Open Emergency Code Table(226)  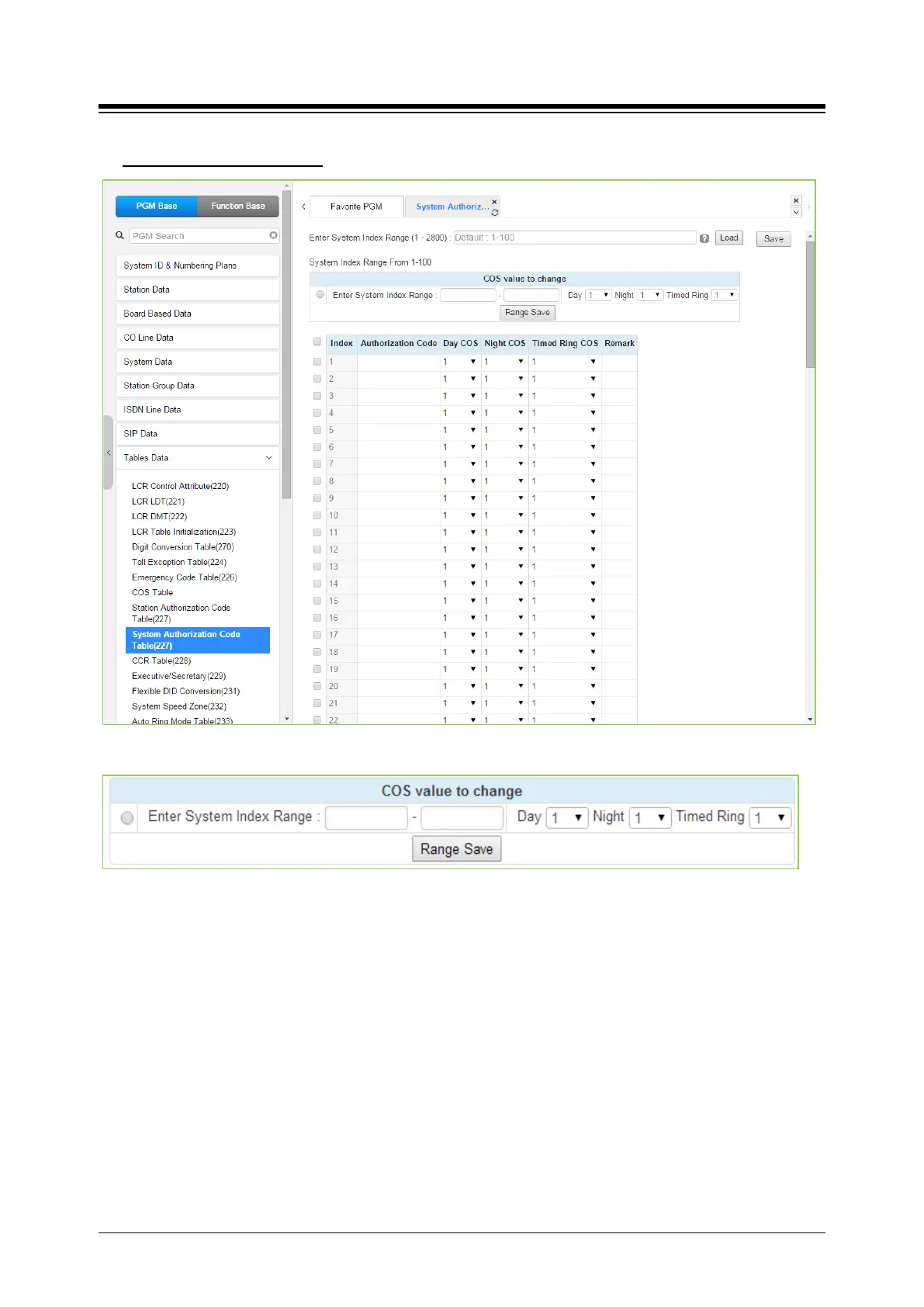184,577
